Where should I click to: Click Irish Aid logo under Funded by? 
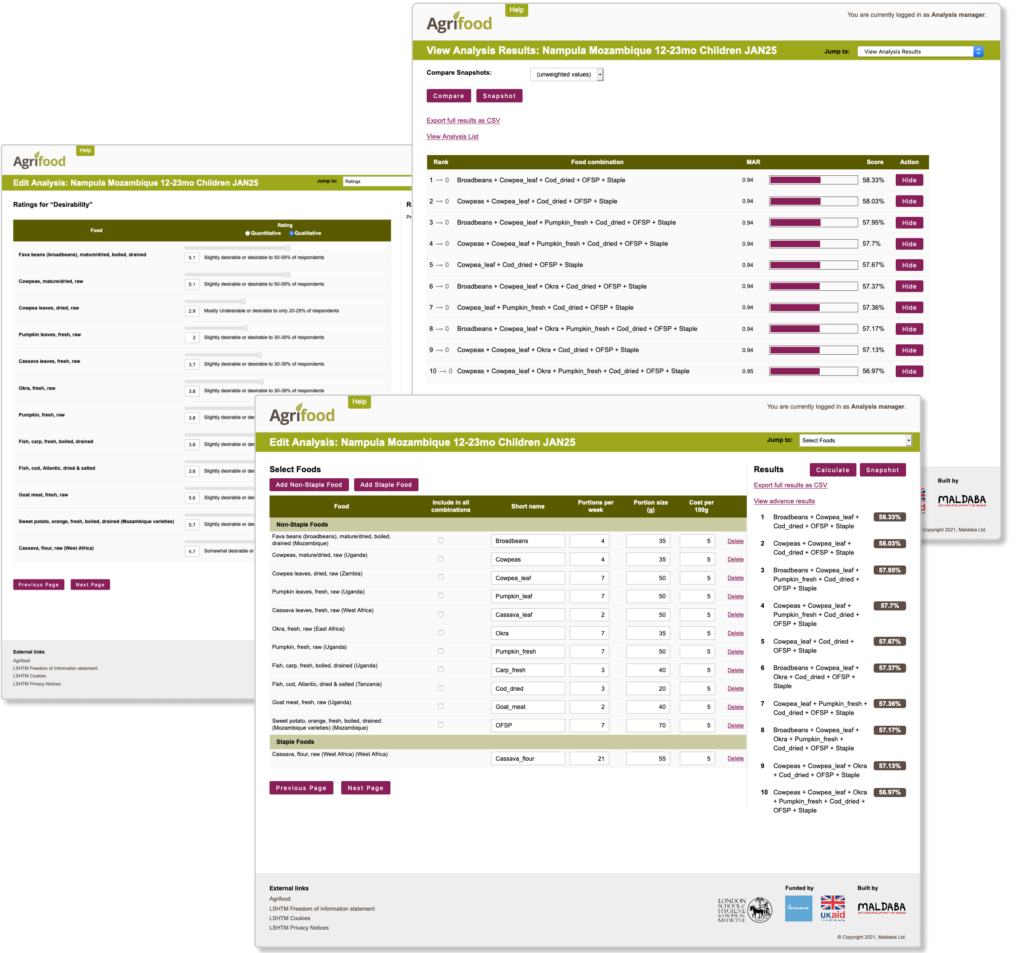coord(798,908)
